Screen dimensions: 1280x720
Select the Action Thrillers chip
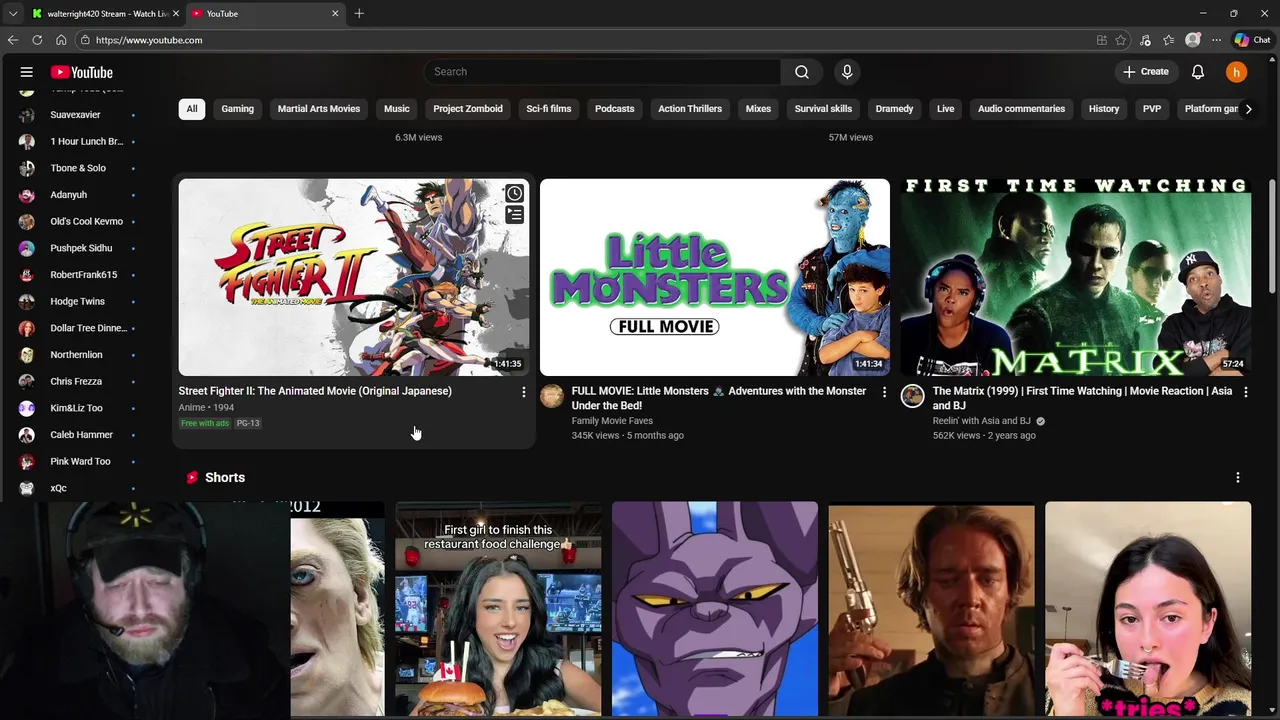tap(690, 109)
